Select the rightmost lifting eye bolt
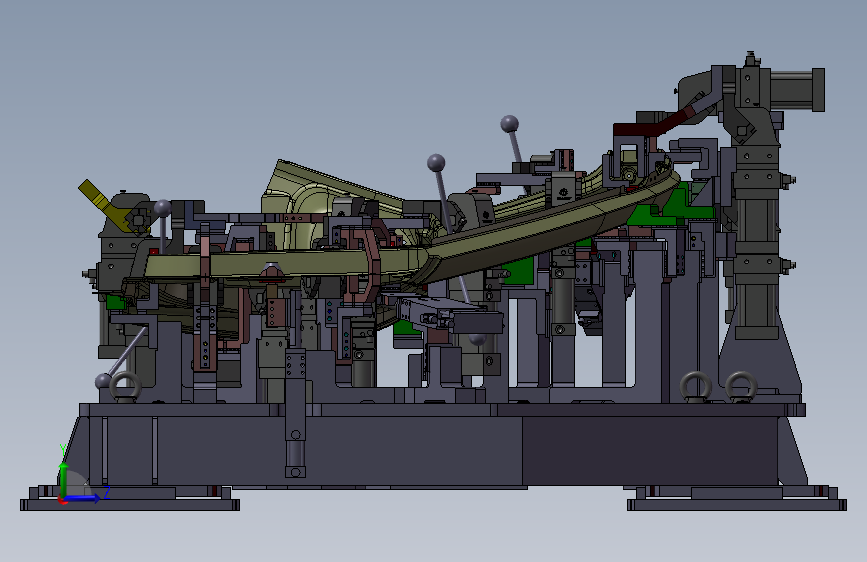 tap(741, 386)
